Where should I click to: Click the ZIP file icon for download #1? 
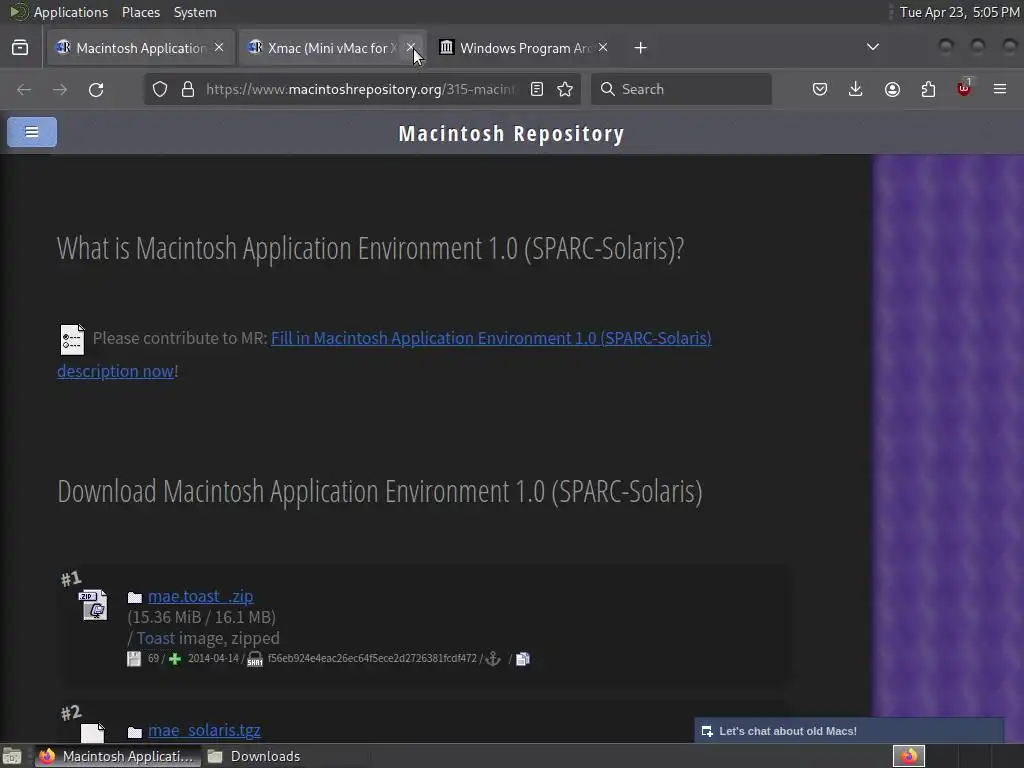(x=93, y=605)
